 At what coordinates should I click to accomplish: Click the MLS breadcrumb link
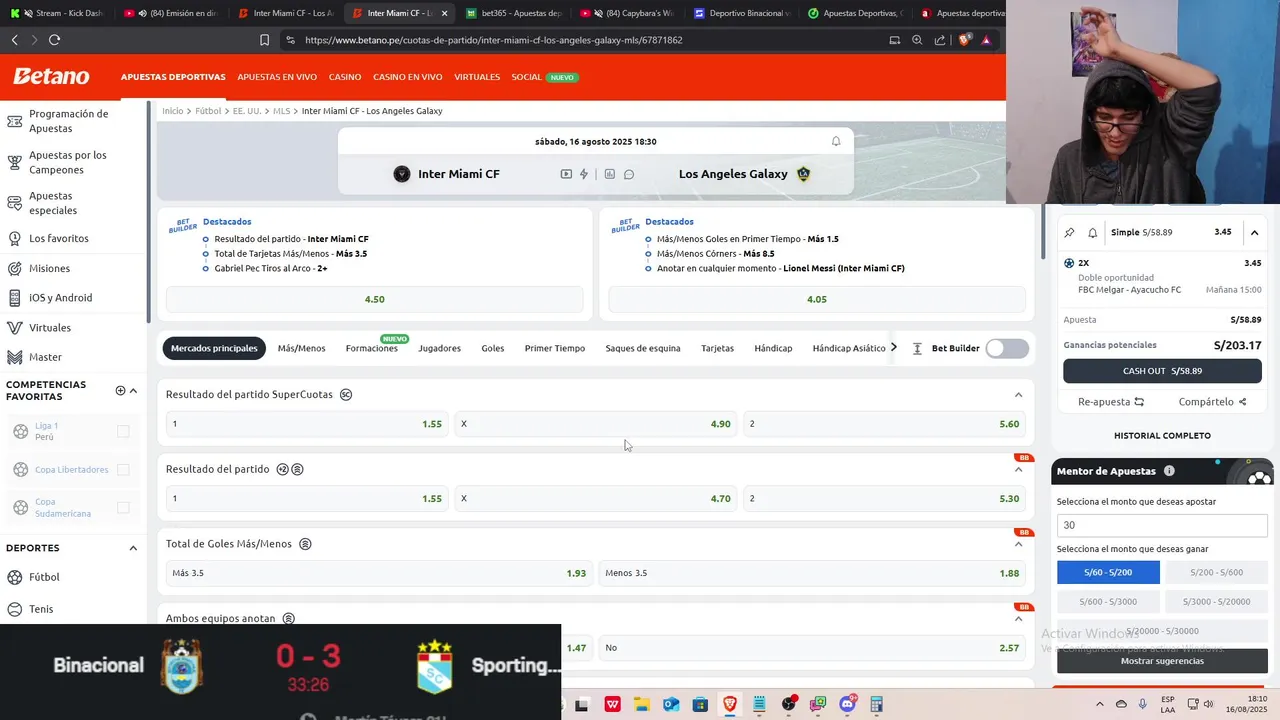tap(282, 111)
